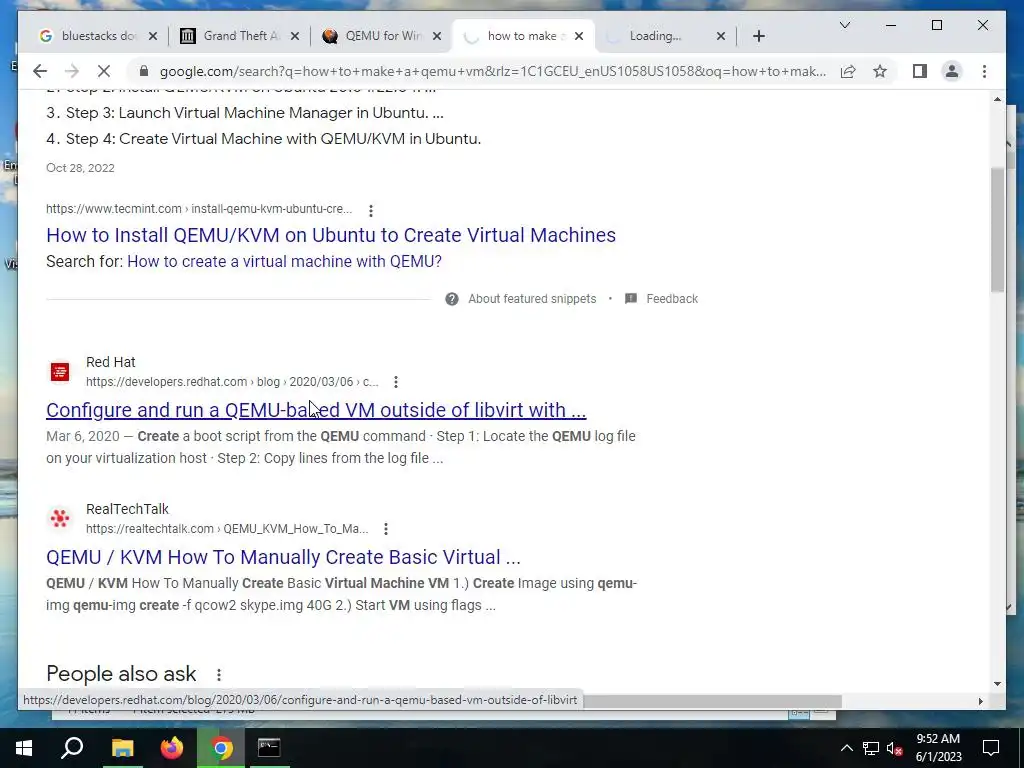Click the featured snippets help icon
1024x768 pixels.
[451, 299]
